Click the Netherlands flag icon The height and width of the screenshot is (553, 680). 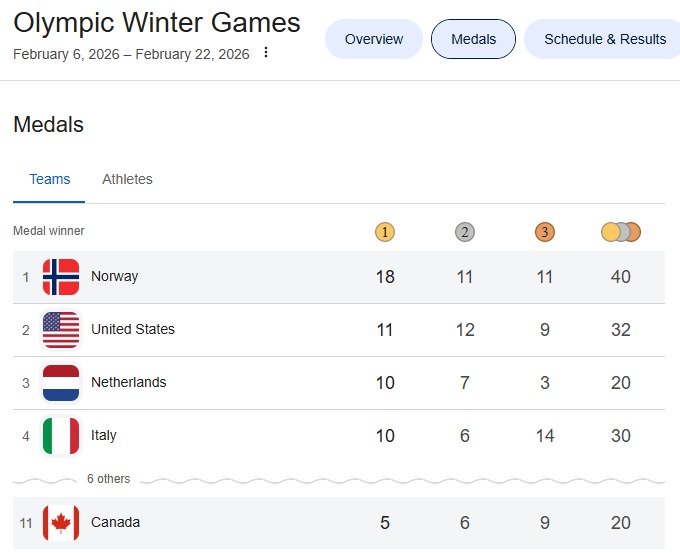click(x=61, y=383)
